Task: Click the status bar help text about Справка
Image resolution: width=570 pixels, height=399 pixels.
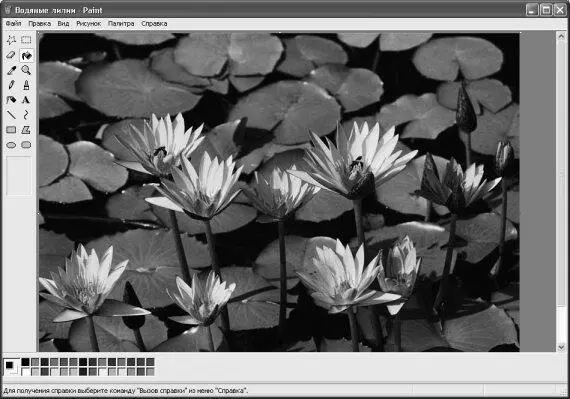Action: point(126,391)
